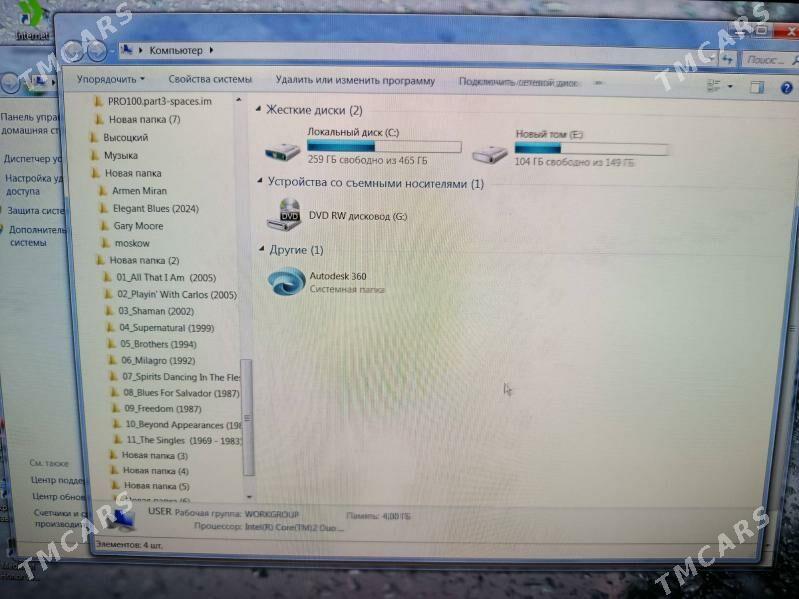Click Подключить сетевой диск button

518,82
